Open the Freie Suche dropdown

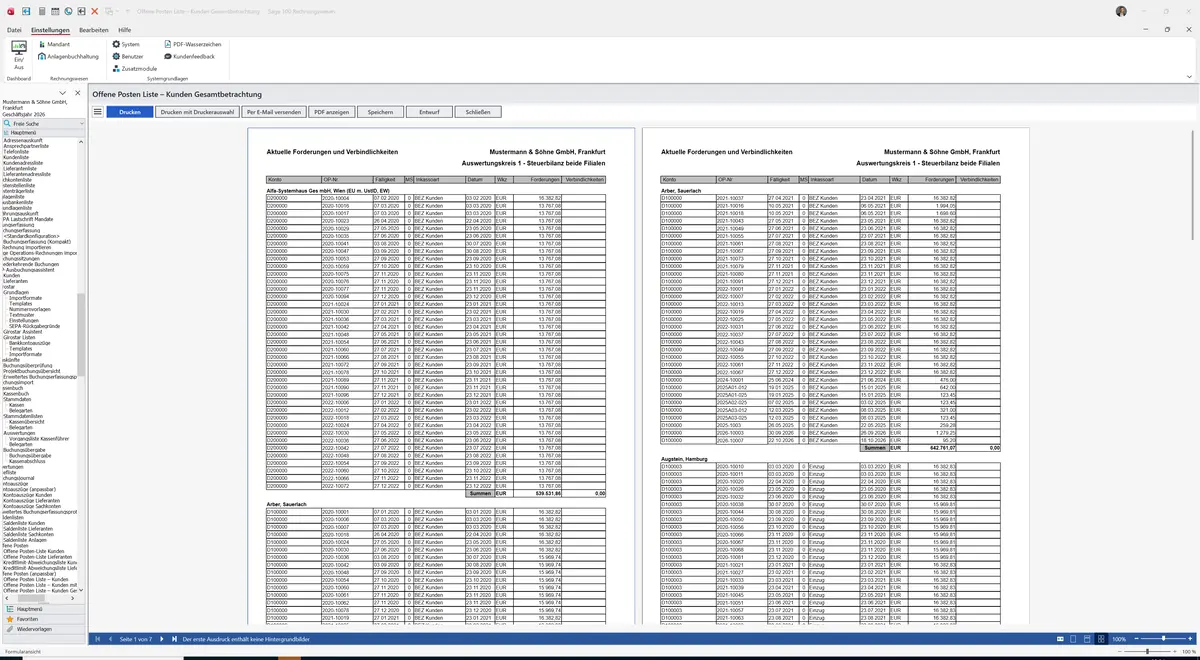click(x=82, y=123)
